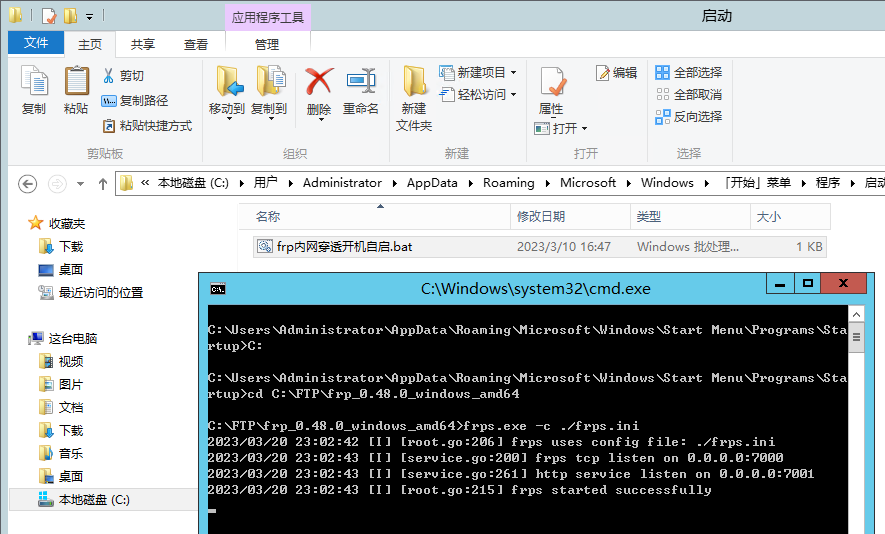Click the Forward navigation arrow

(57, 183)
